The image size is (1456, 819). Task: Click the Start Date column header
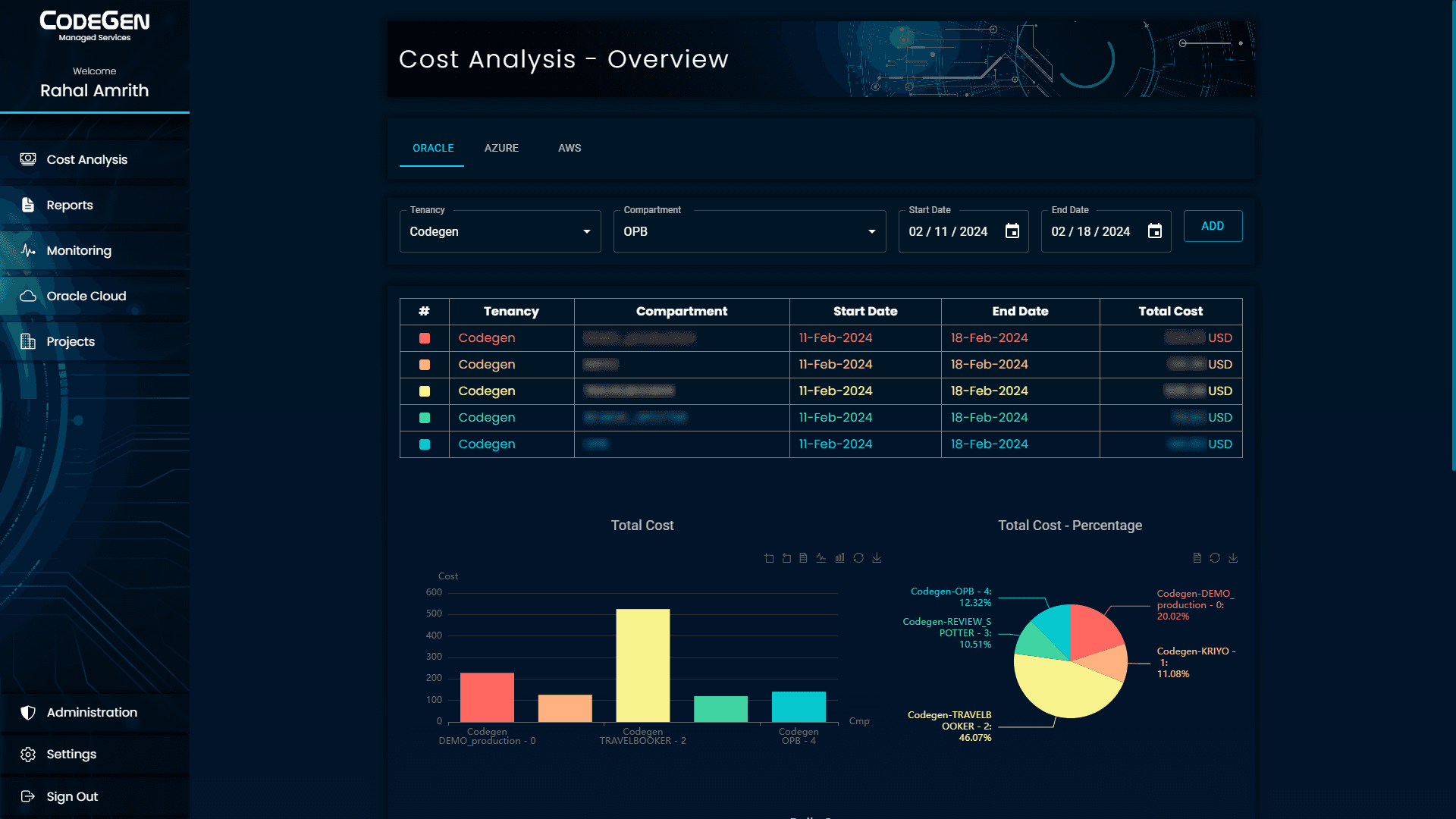click(865, 312)
